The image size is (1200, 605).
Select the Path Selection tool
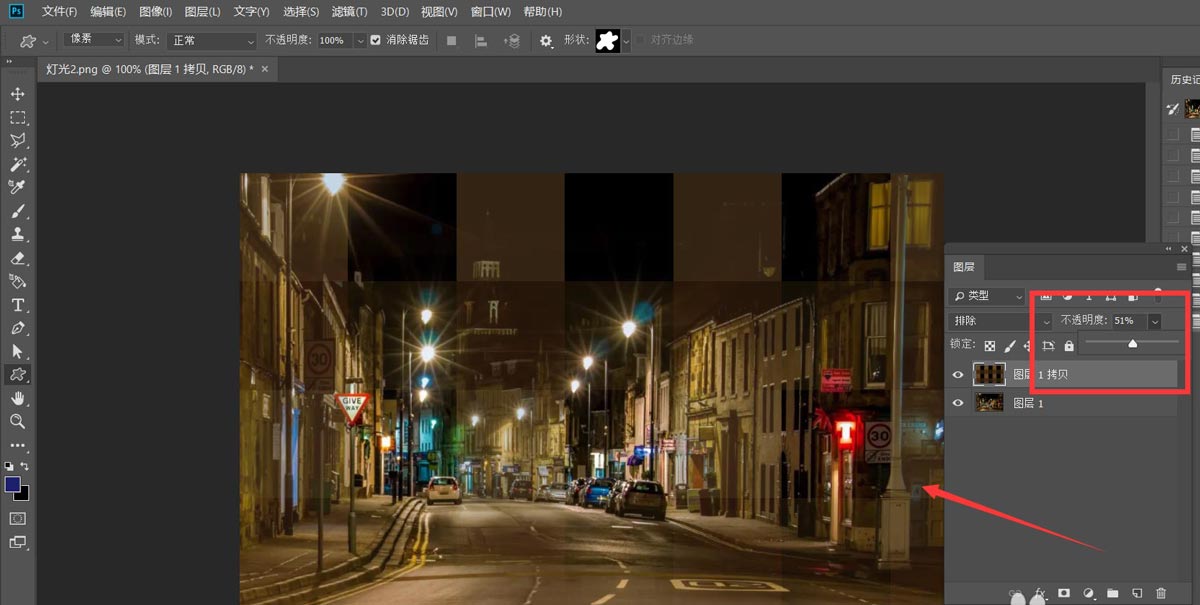(18, 351)
